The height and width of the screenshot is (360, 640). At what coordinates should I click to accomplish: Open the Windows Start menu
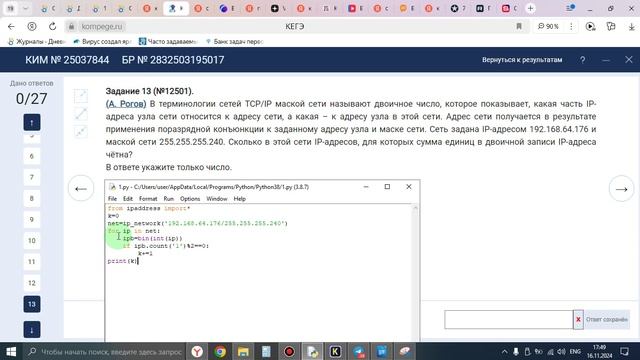click(x=11, y=351)
